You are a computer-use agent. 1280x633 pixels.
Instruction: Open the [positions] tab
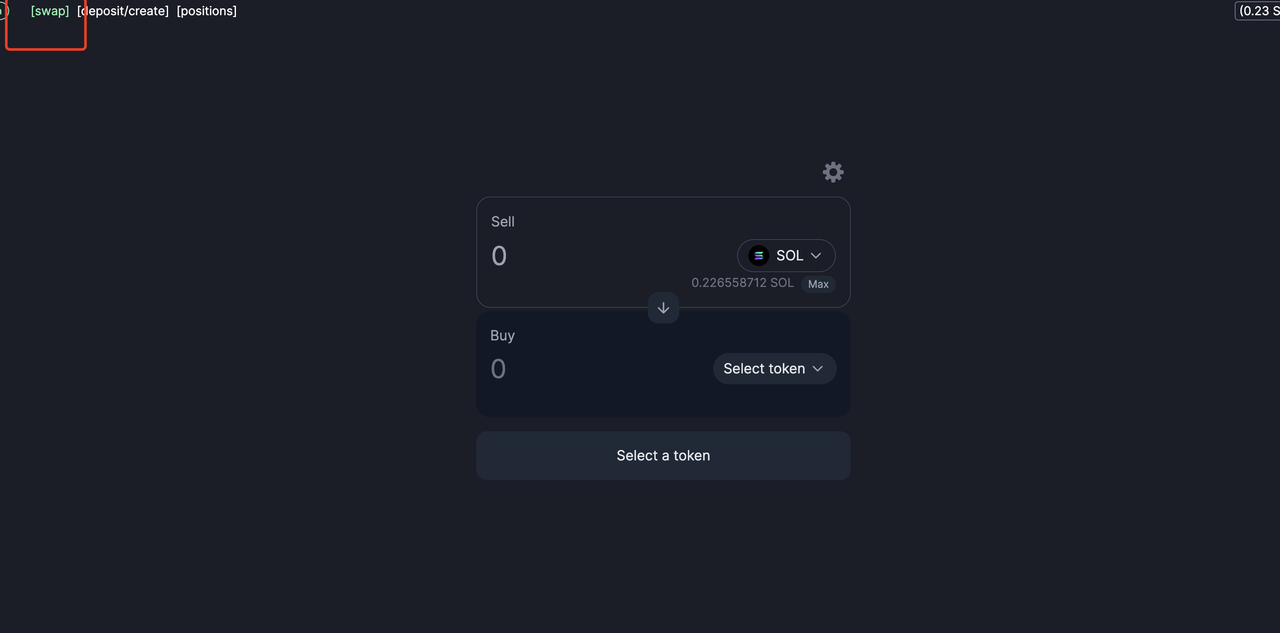[x=207, y=11]
